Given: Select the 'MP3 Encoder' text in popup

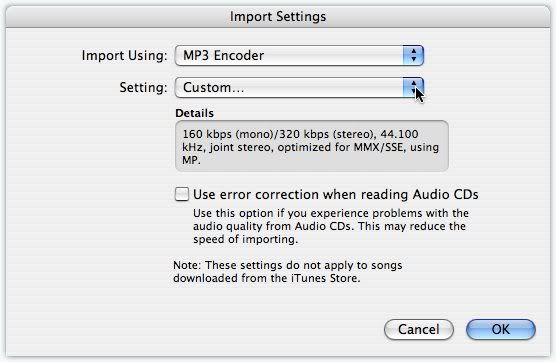Looking at the screenshot, I should 223,55.
